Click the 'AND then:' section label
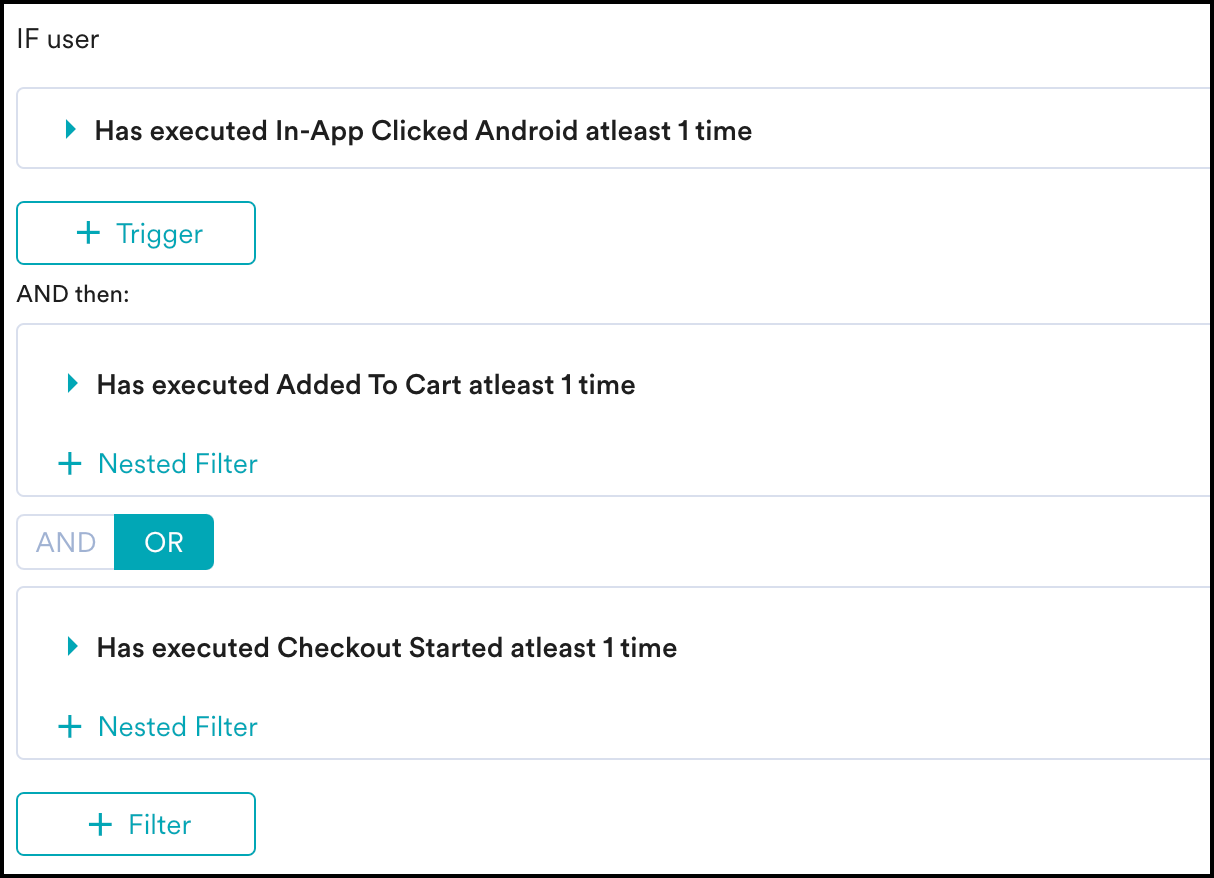 click(x=73, y=295)
